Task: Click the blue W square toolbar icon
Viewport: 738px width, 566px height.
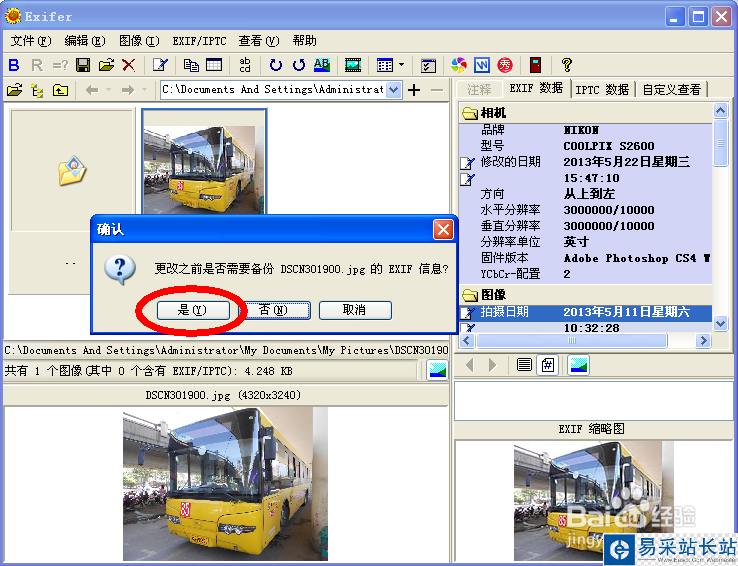Action: 482,65
